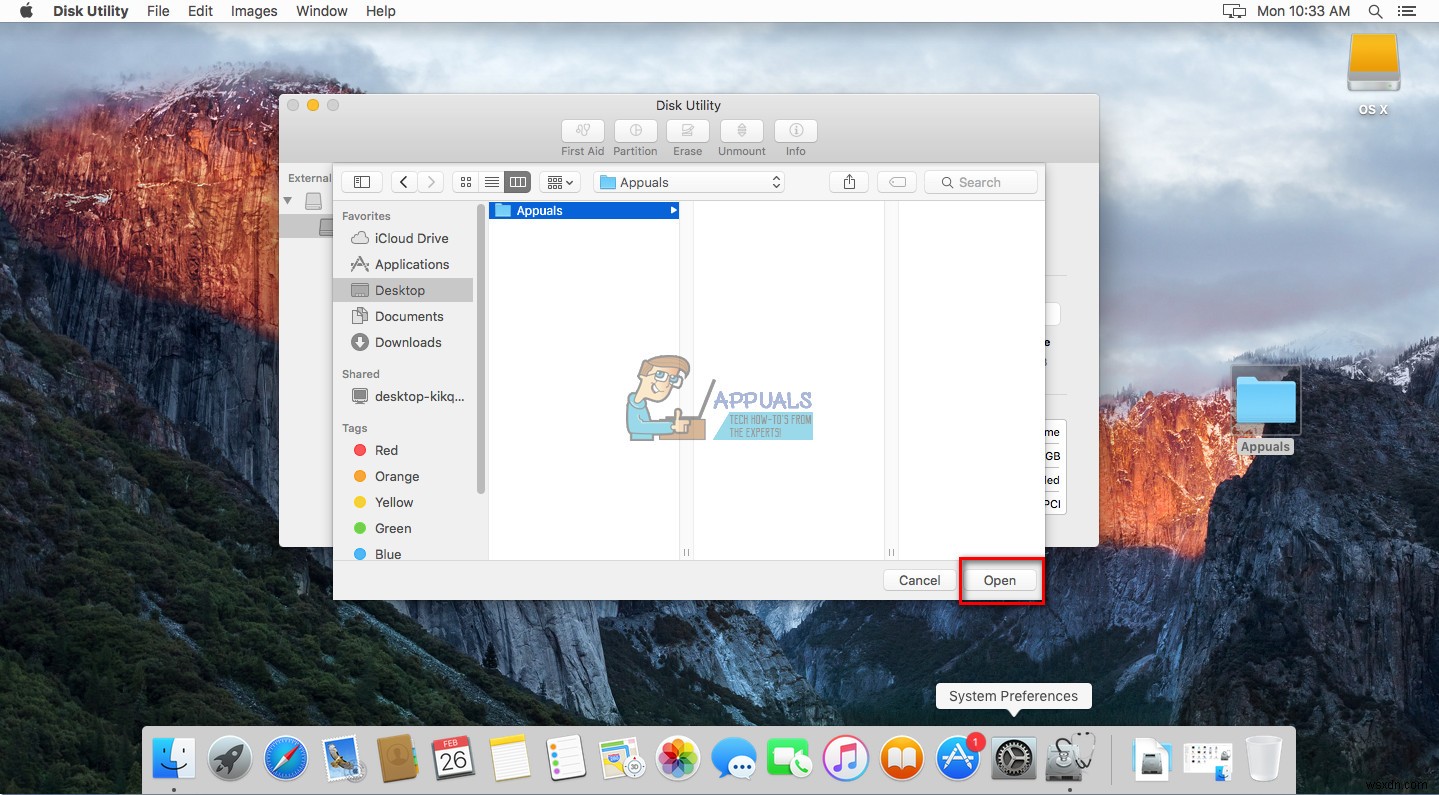Click the Cancel button

click(x=917, y=580)
